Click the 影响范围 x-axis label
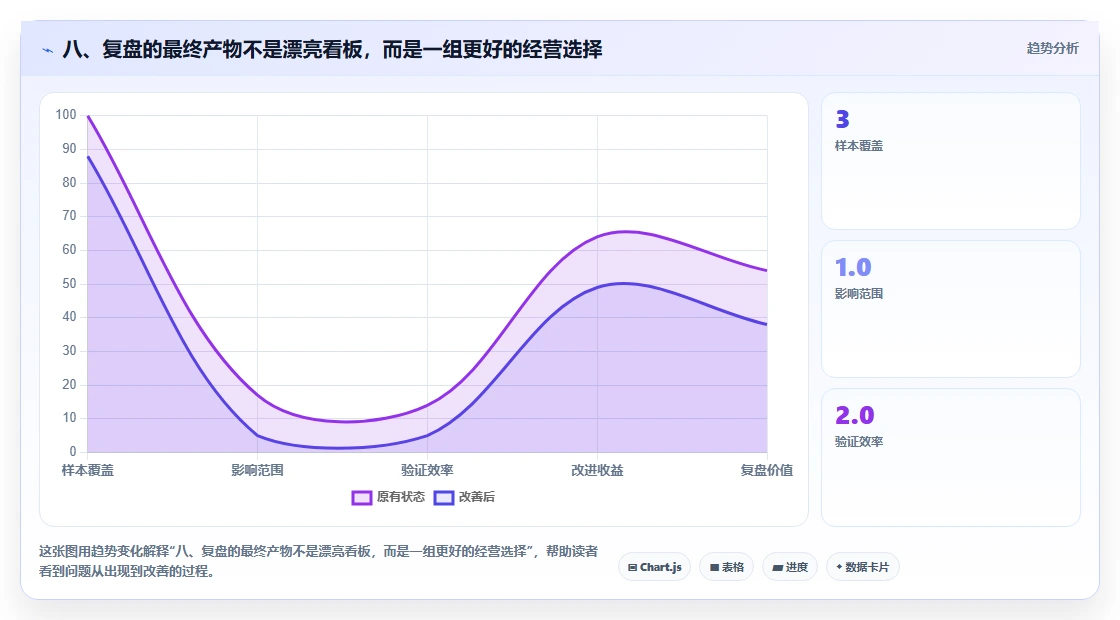 point(257,470)
